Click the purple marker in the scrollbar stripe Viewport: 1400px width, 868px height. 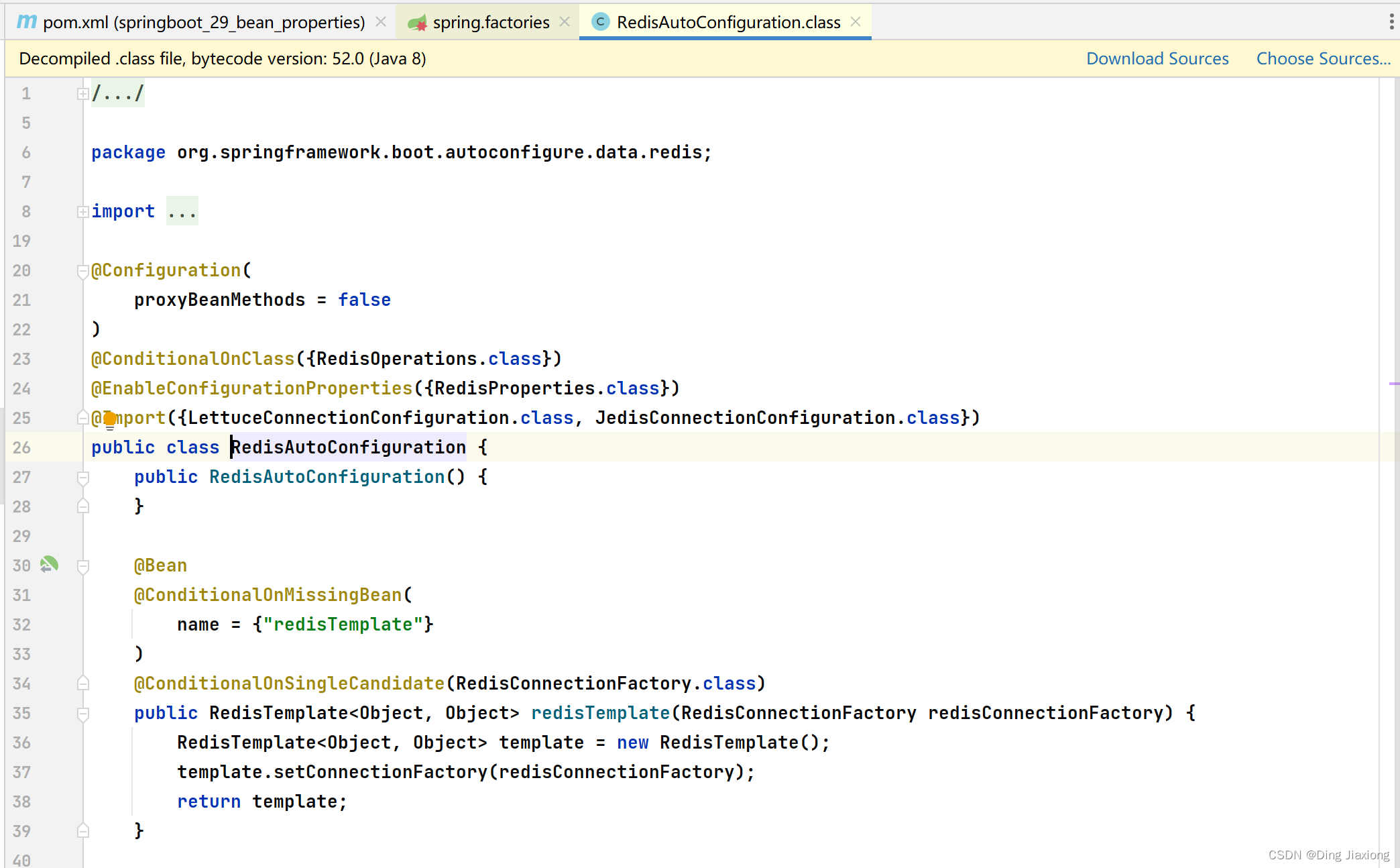pos(1394,384)
